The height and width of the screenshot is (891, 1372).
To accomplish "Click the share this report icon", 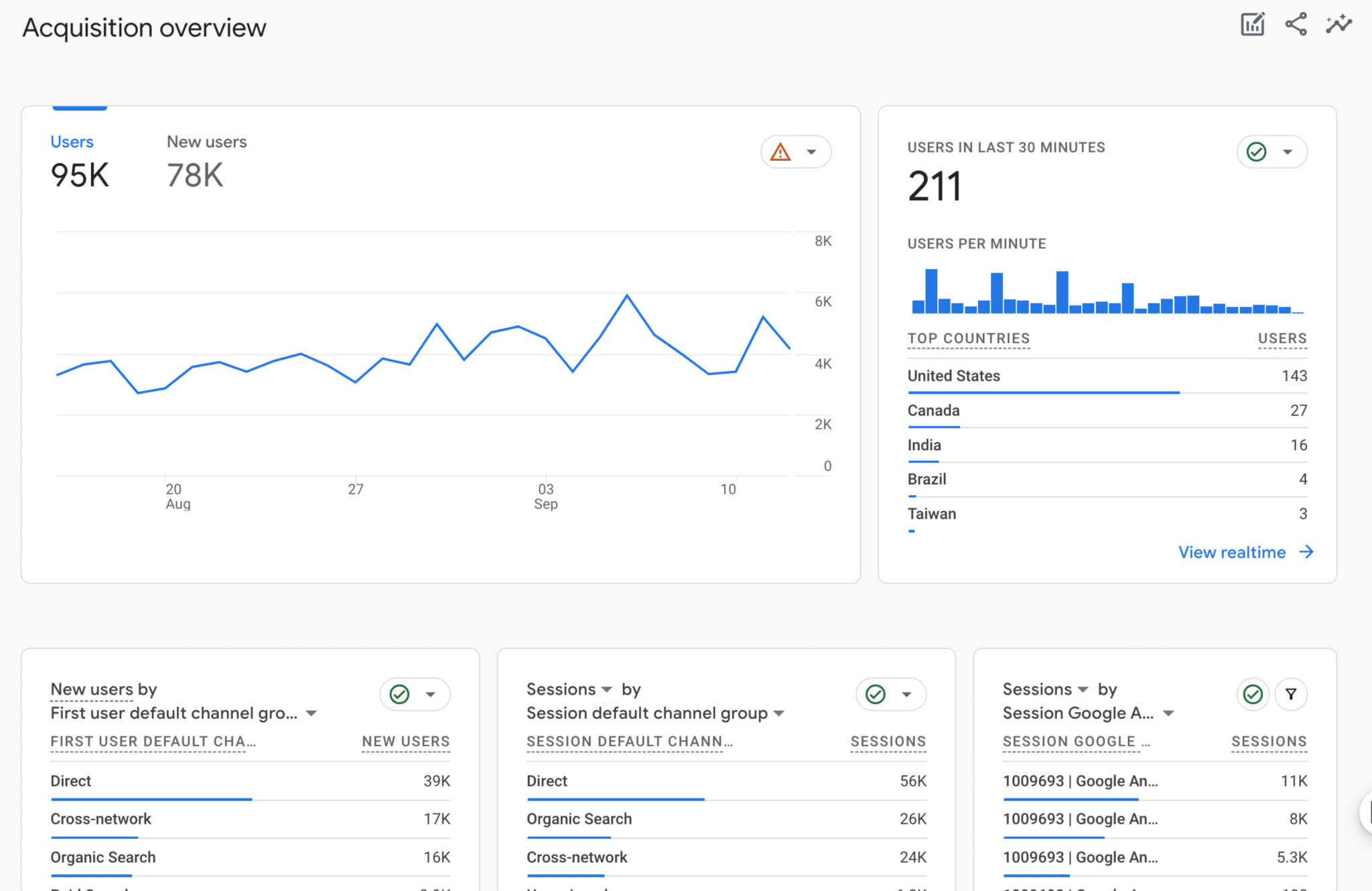I will coord(1295,24).
